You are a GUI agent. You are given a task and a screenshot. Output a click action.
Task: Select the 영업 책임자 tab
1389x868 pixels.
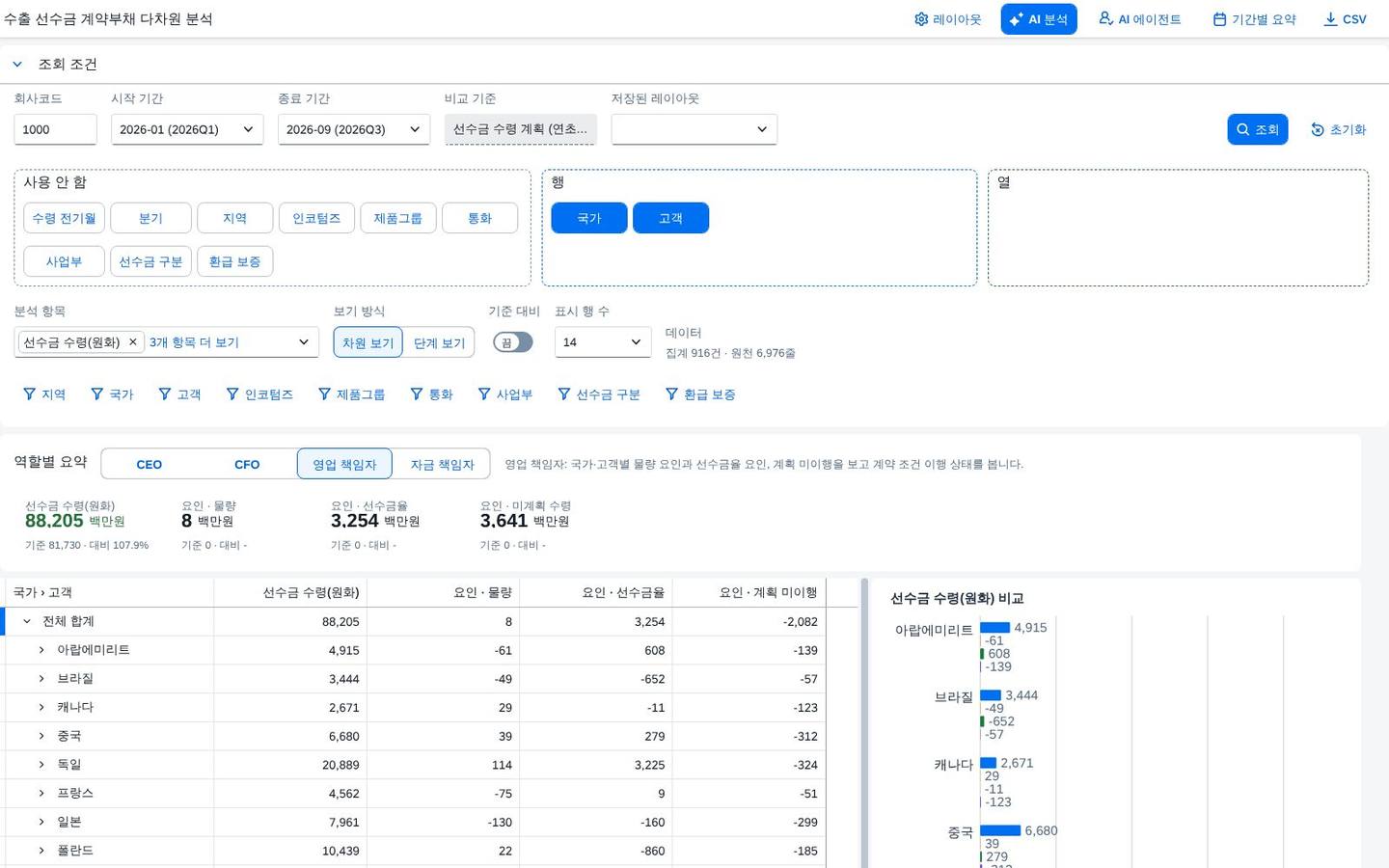[x=344, y=464]
